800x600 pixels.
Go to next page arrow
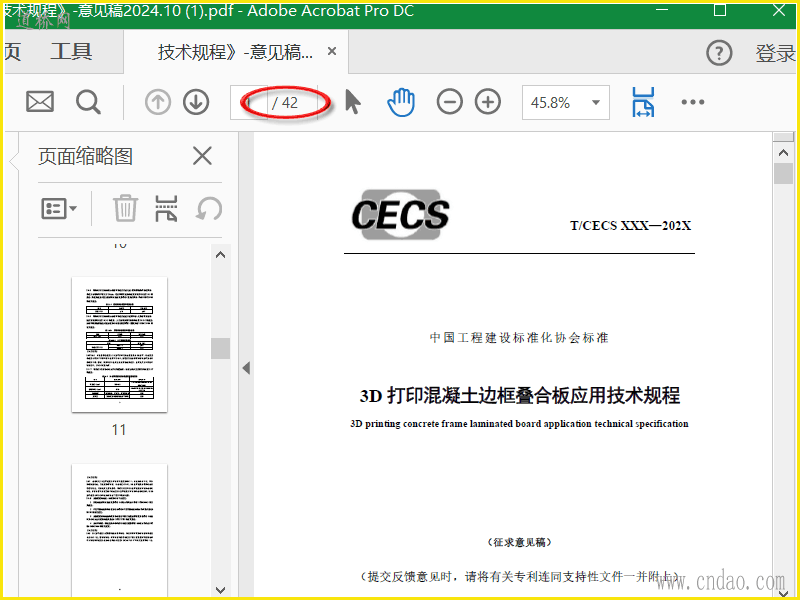[196, 102]
